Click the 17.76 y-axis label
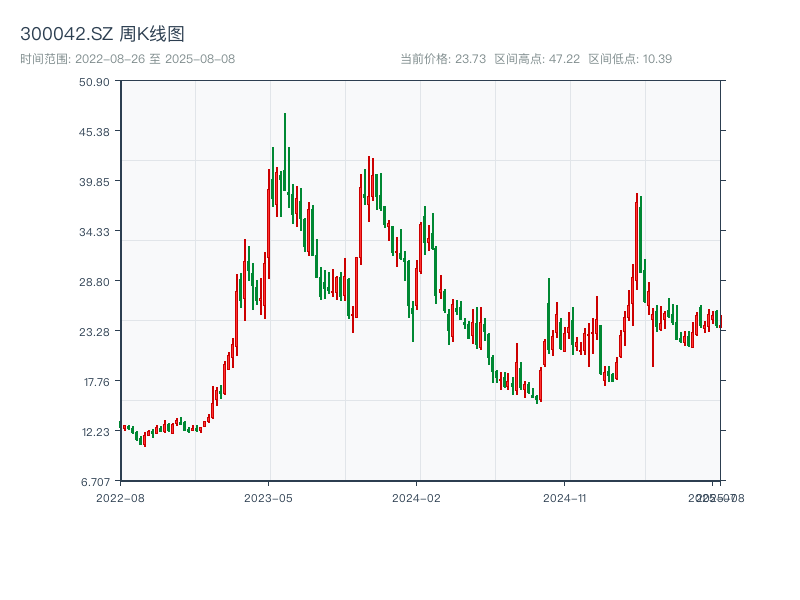 96,382
